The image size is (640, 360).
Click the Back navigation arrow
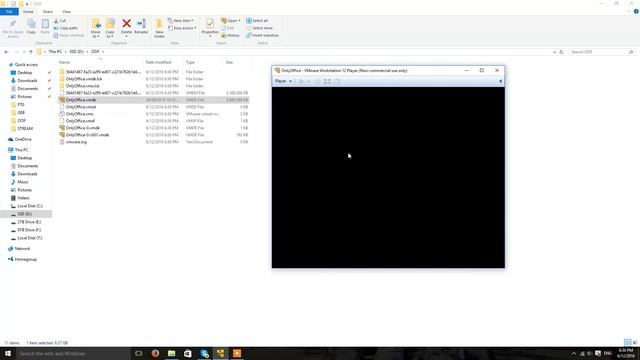(x=6, y=52)
